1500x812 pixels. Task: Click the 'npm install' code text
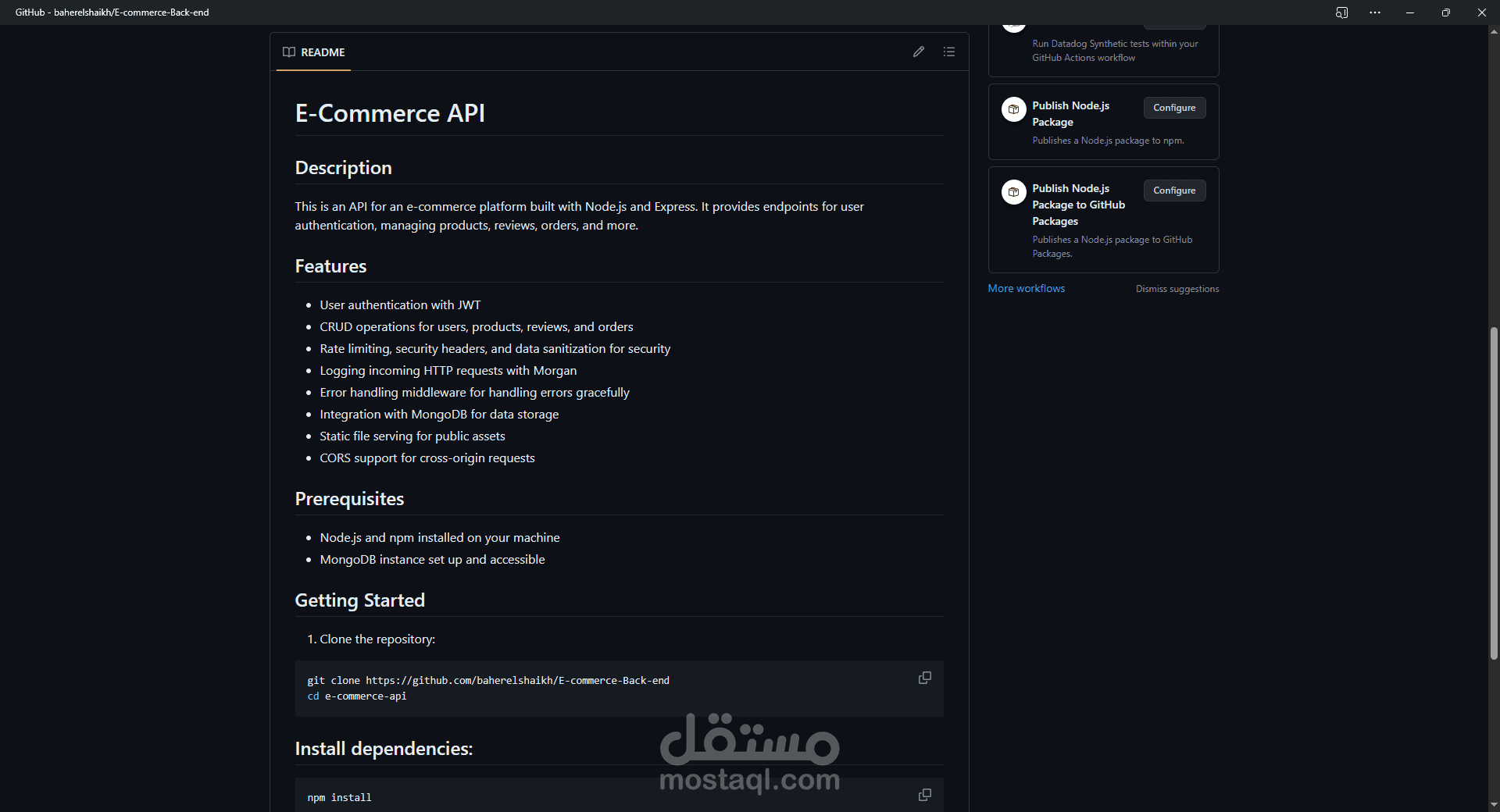[x=339, y=798]
